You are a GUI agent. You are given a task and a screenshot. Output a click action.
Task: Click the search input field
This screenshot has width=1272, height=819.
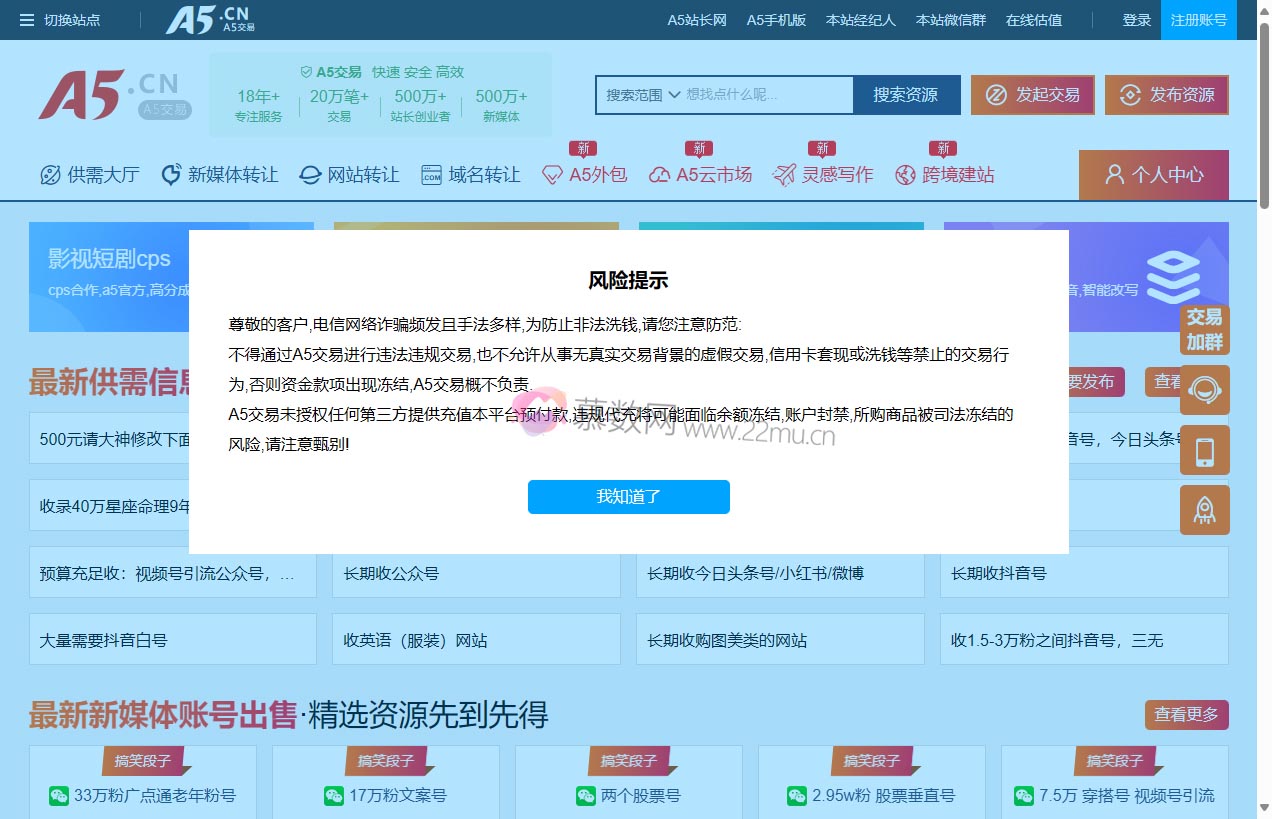coord(765,95)
